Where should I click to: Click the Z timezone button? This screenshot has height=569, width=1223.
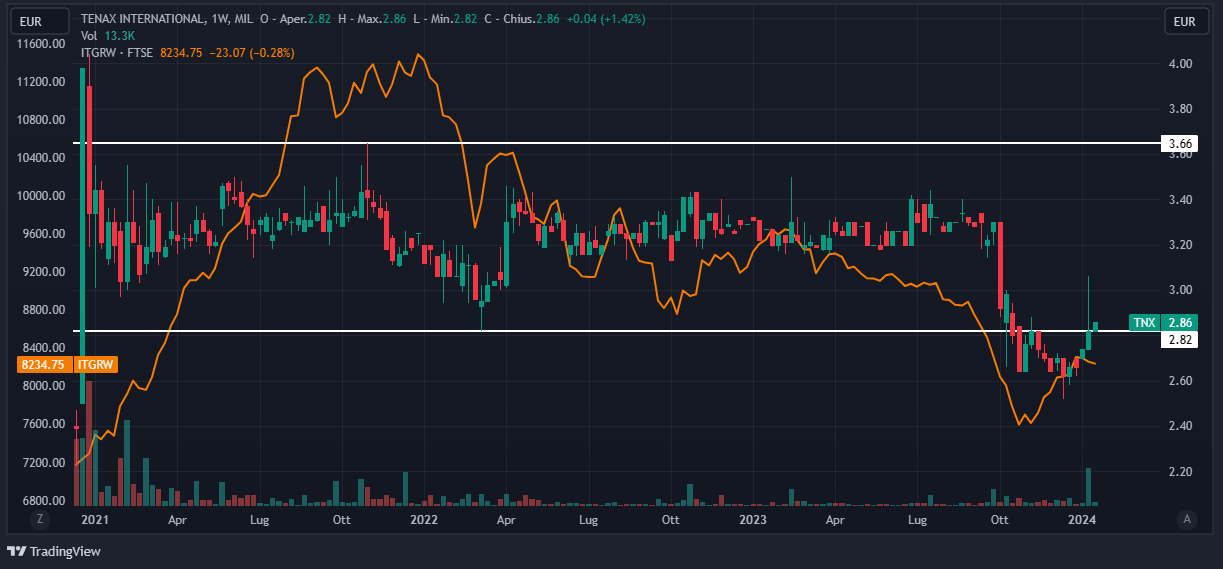click(40, 519)
